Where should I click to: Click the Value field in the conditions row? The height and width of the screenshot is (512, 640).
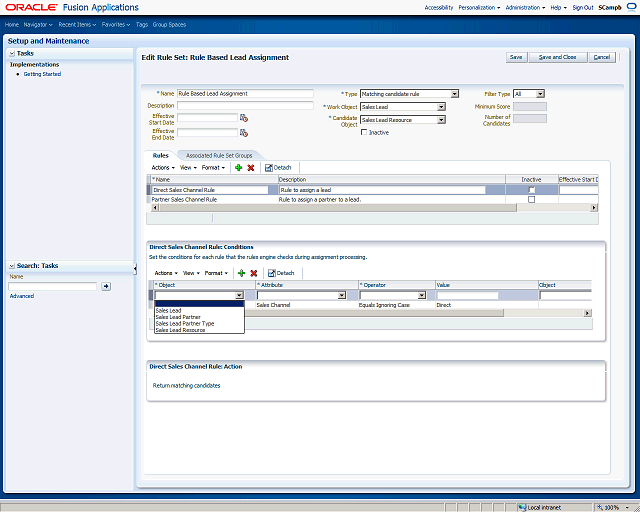468,295
